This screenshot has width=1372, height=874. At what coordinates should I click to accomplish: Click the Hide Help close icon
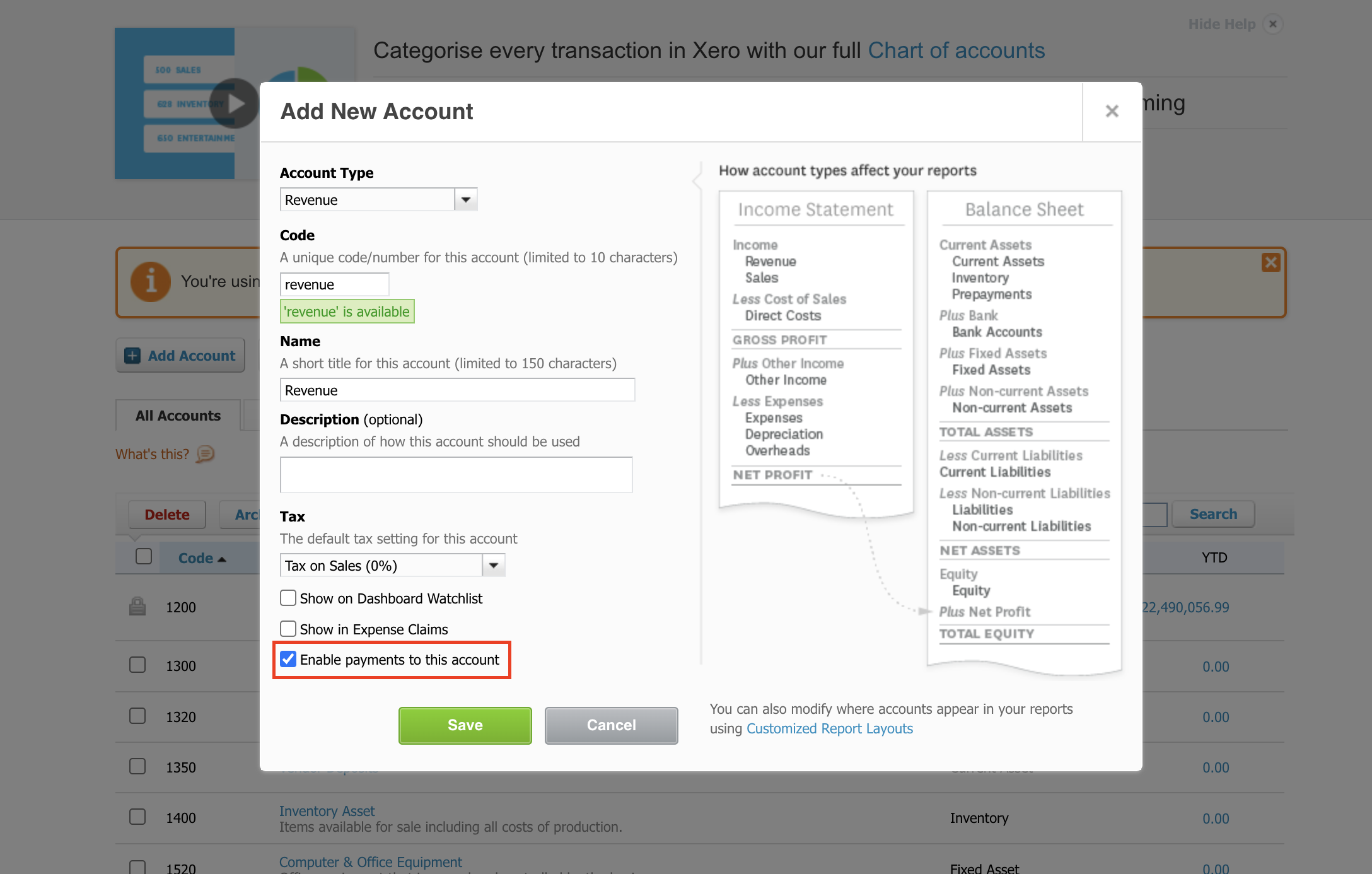[1272, 24]
